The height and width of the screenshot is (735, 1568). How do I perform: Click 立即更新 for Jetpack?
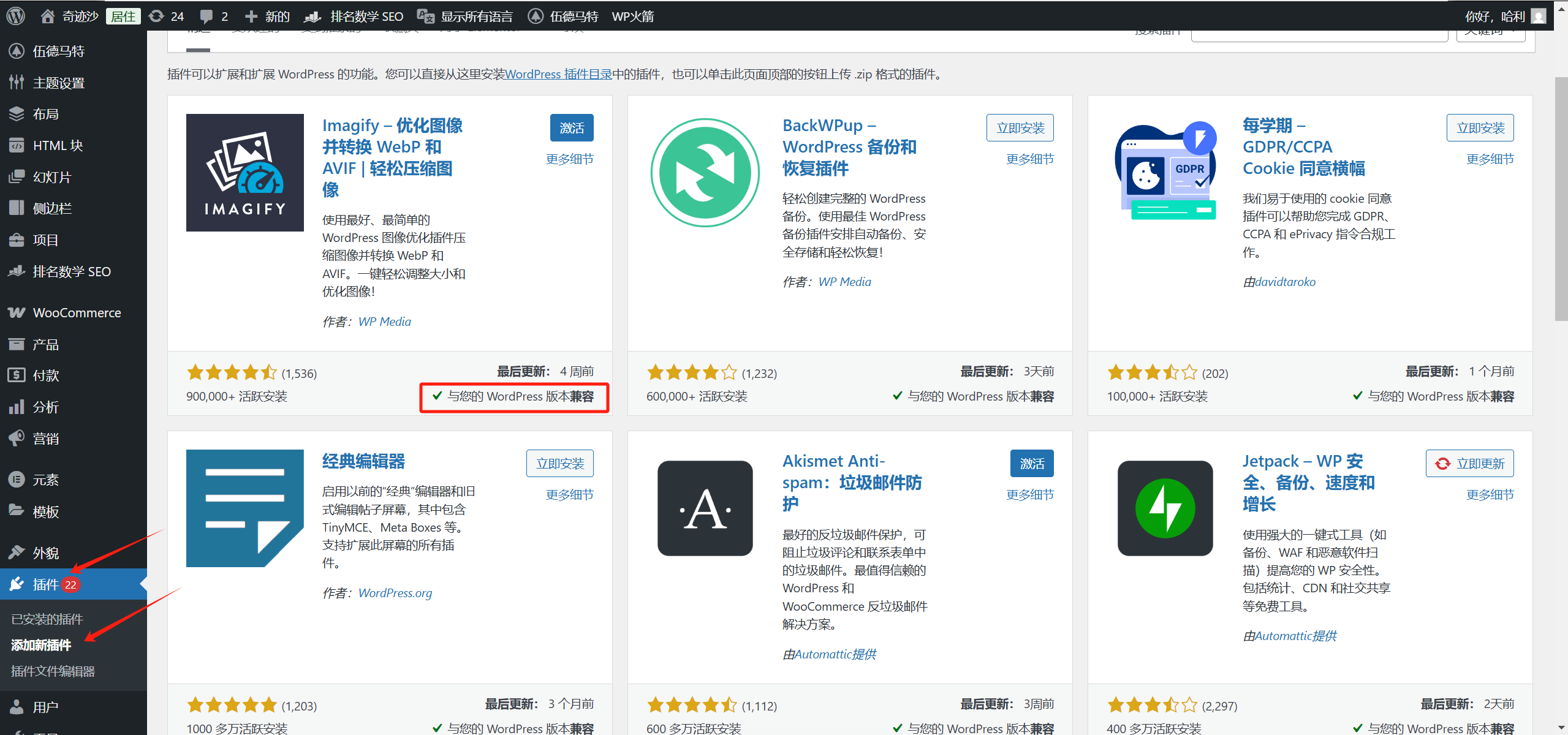click(x=1469, y=464)
